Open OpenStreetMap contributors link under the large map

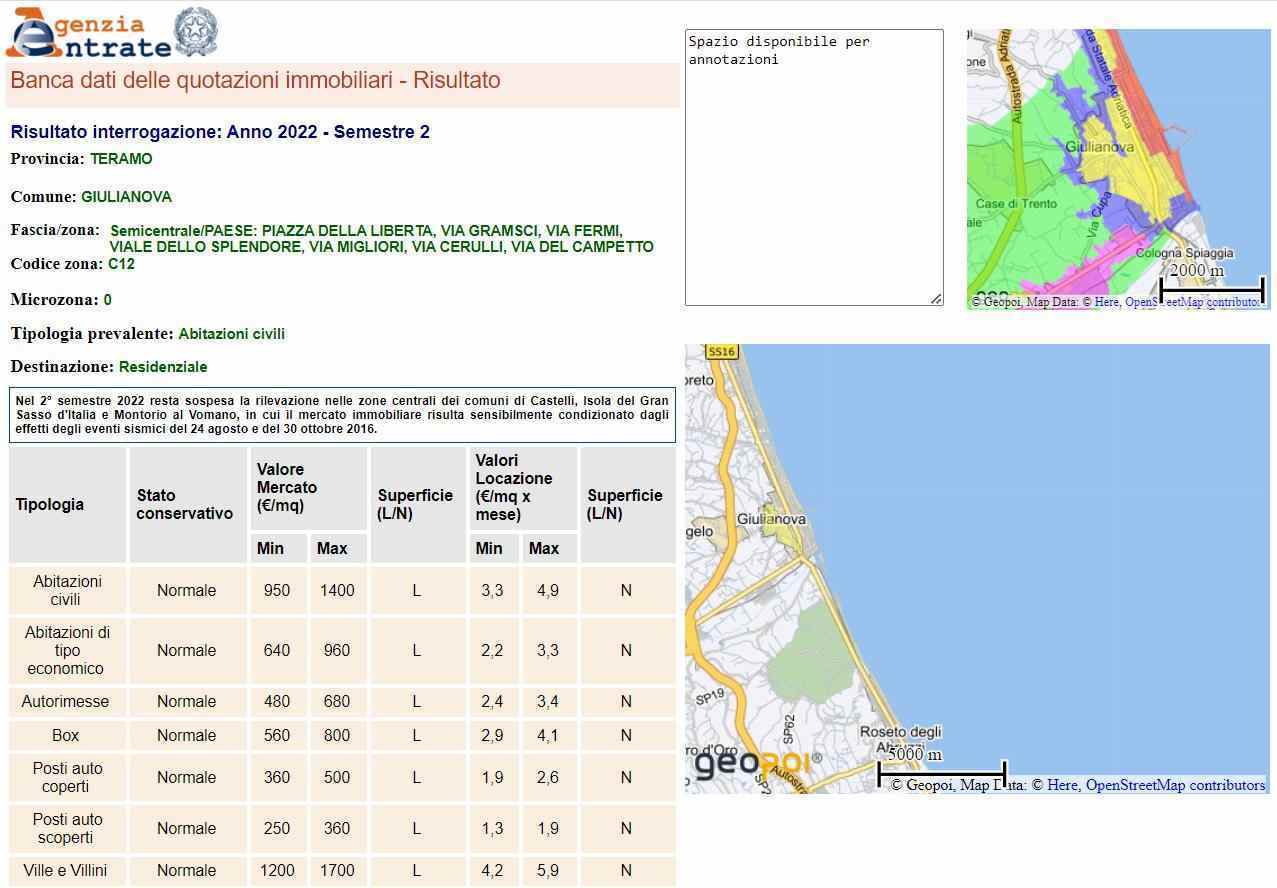click(1175, 785)
